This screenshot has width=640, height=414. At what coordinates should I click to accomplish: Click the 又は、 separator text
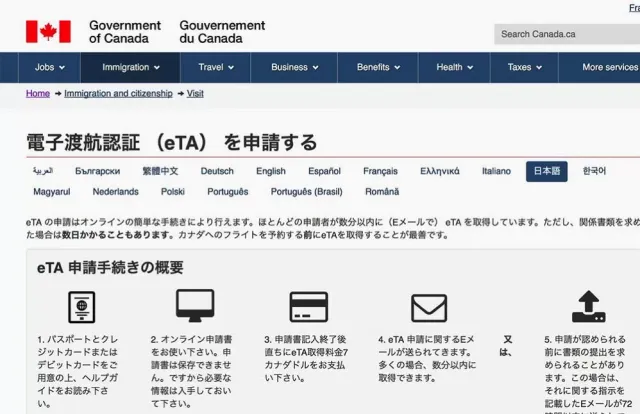tap(507, 346)
